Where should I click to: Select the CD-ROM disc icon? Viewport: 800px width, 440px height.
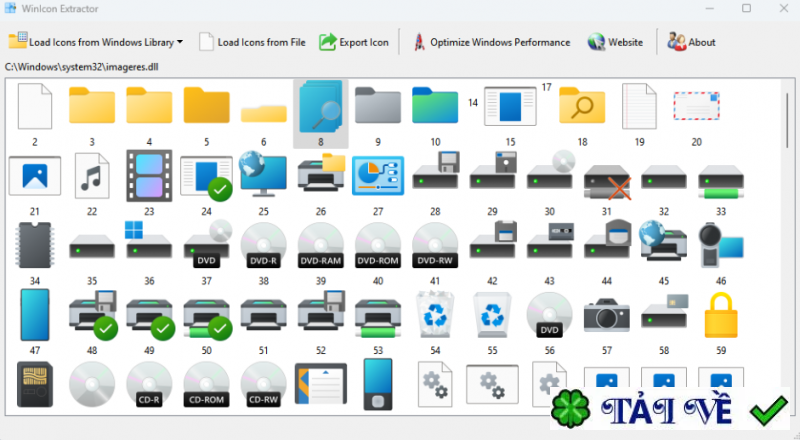coord(206,384)
